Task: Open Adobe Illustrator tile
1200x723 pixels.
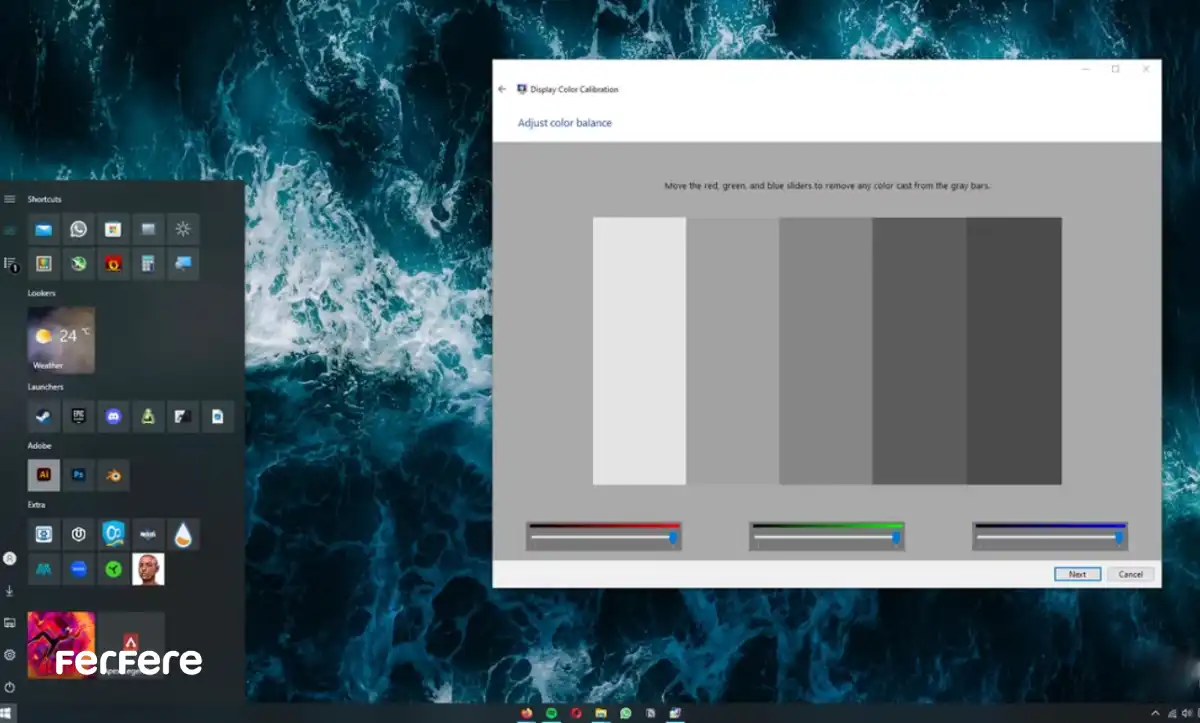Action: (x=43, y=475)
